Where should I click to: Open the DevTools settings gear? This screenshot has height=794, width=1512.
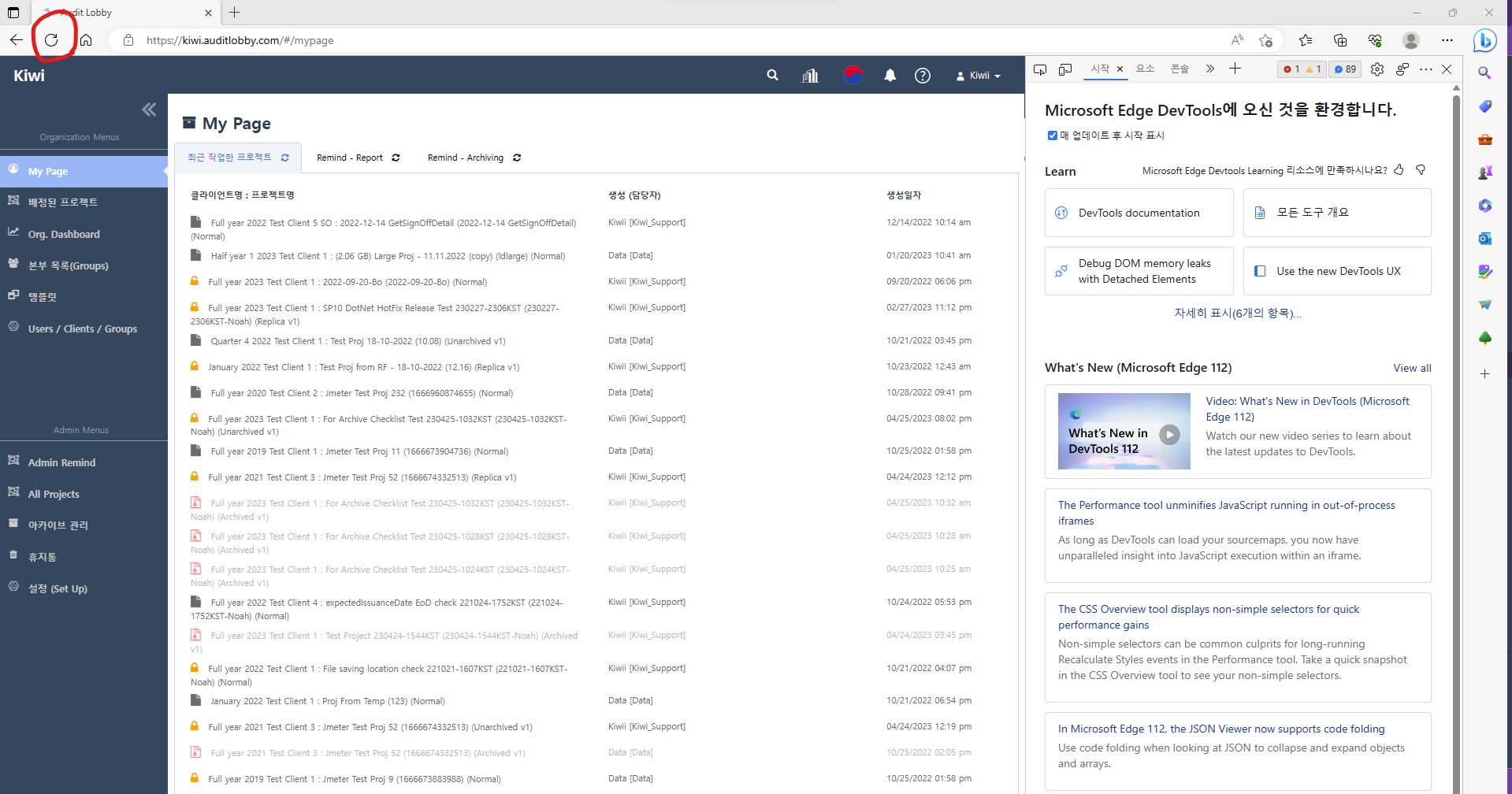pyautogui.click(x=1377, y=69)
